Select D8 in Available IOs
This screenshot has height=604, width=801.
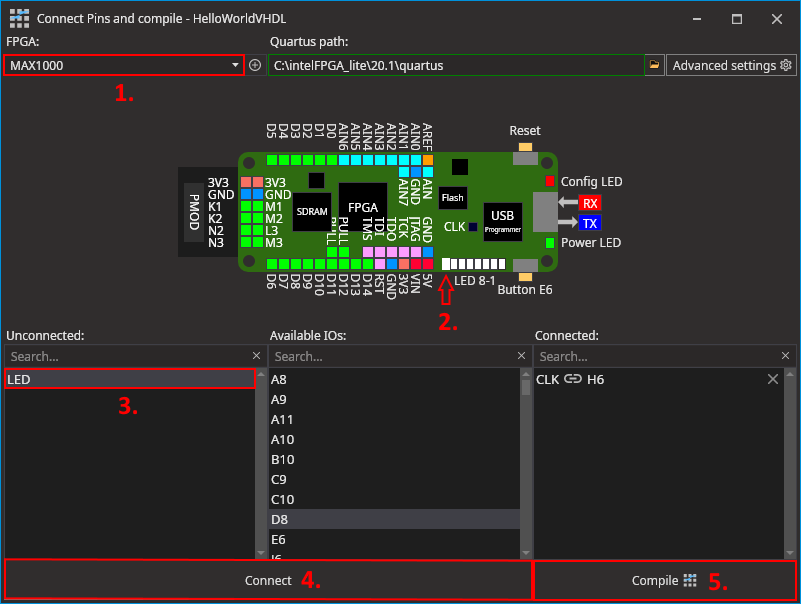click(394, 519)
